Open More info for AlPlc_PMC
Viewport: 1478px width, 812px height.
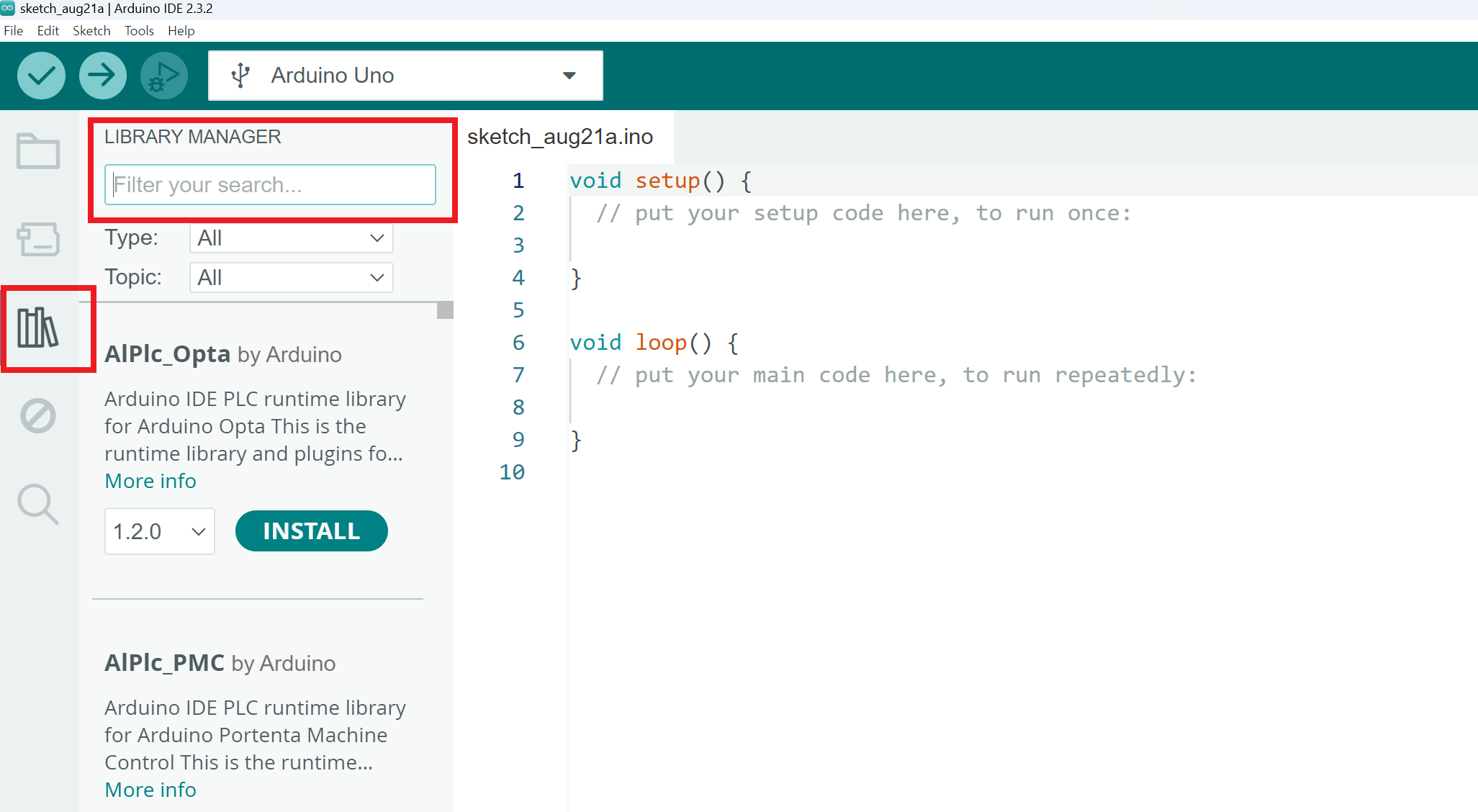pos(150,790)
